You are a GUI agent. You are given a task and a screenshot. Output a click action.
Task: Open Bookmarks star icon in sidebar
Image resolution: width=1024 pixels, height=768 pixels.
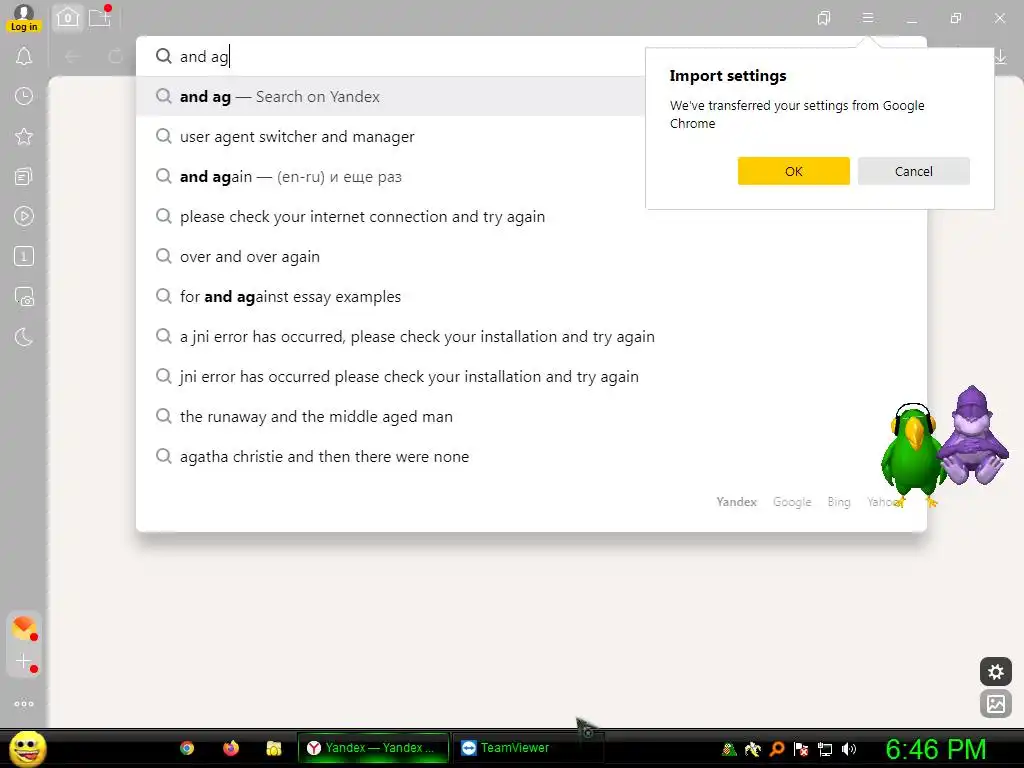[x=24, y=136]
